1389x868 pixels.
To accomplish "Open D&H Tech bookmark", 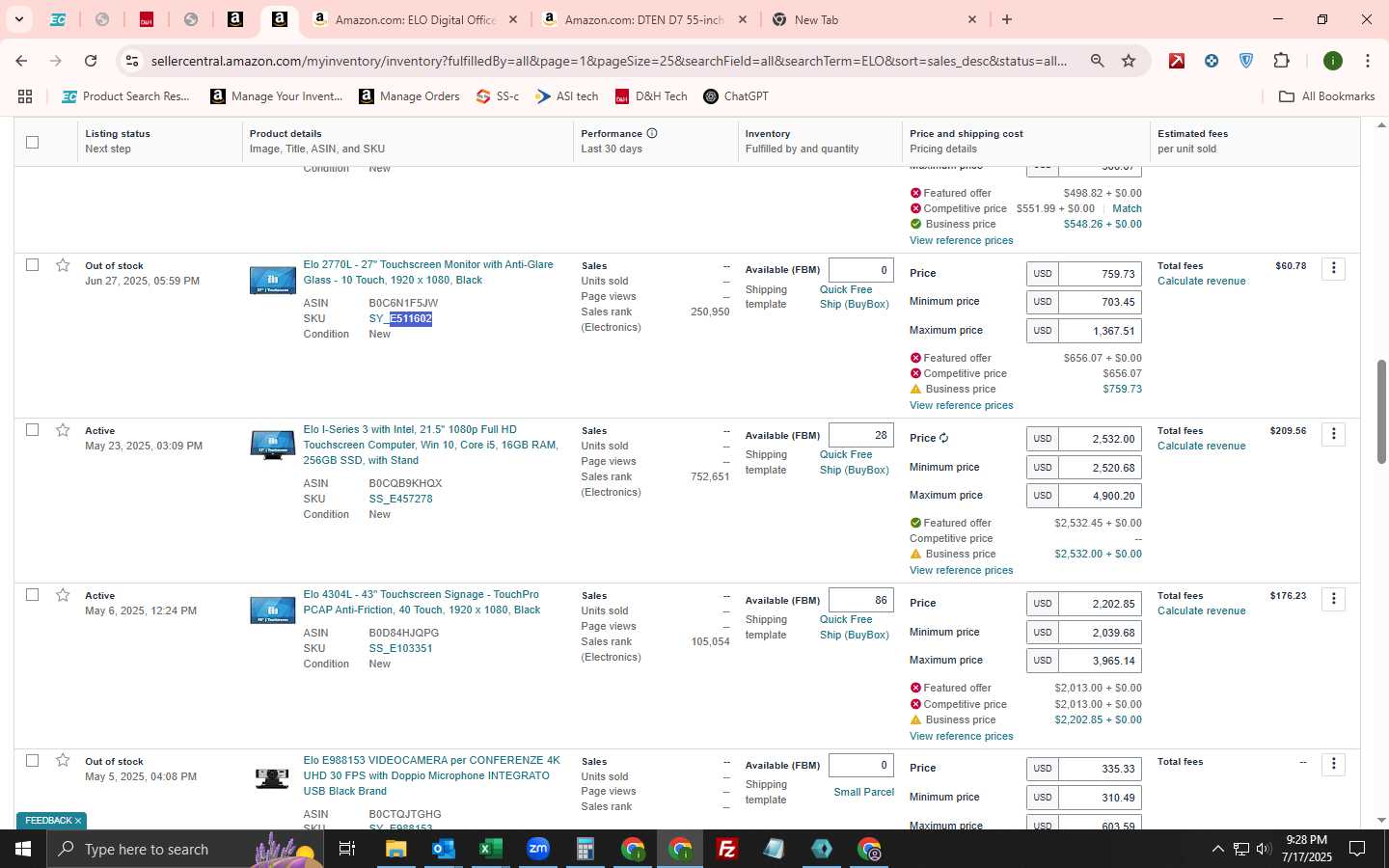I will 651,96.
